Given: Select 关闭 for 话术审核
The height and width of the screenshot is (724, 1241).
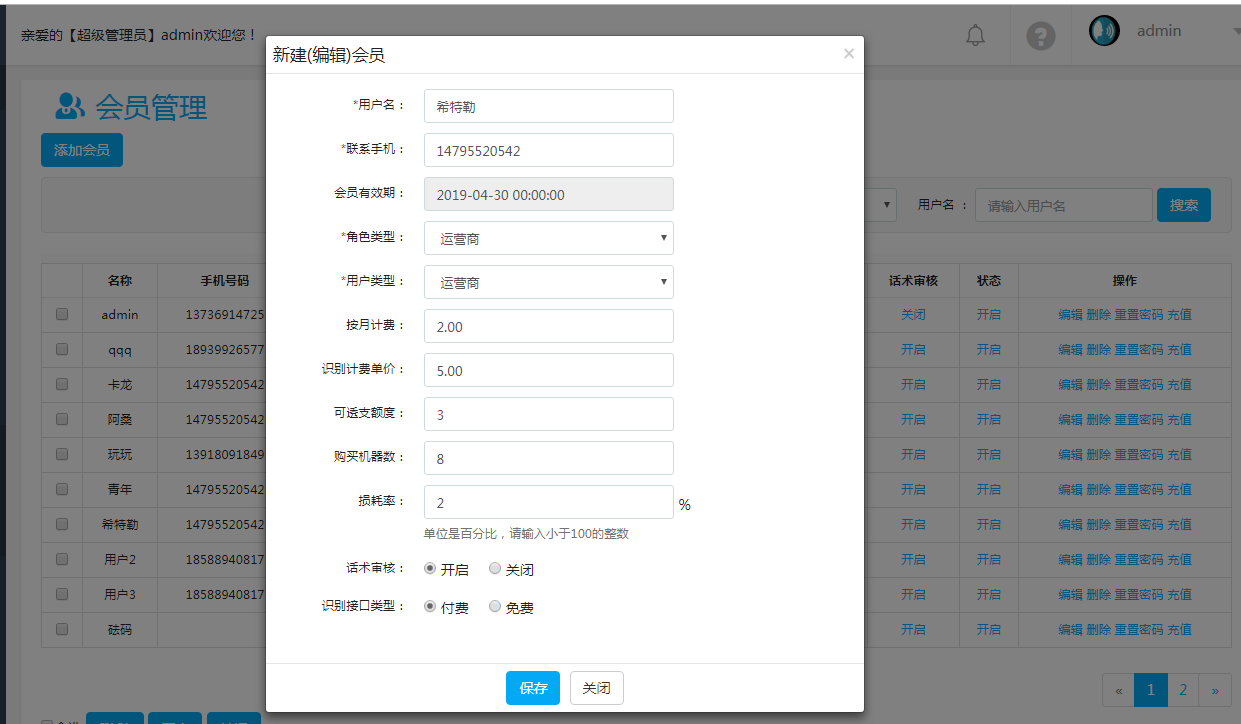Looking at the screenshot, I should click(495, 568).
